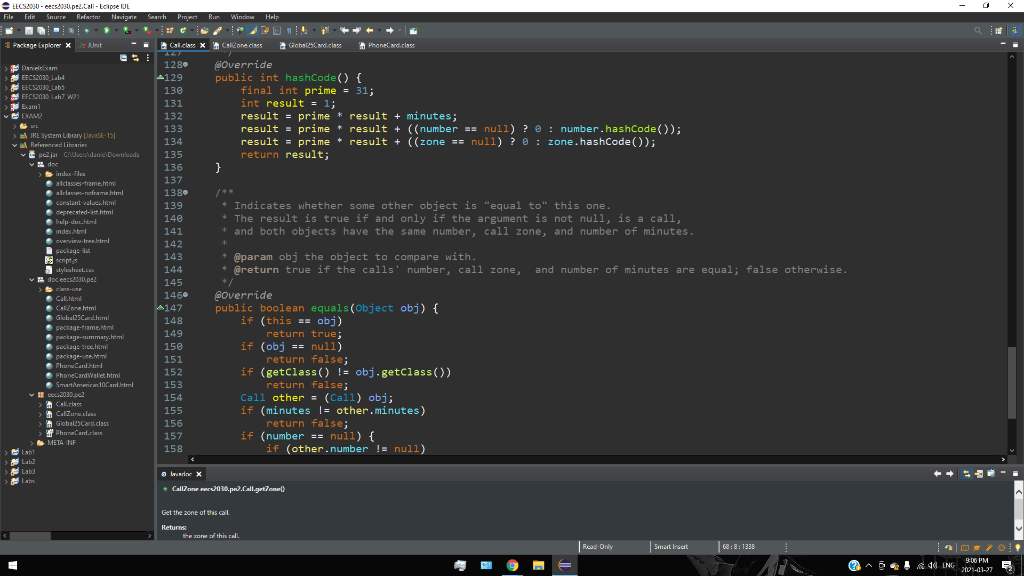The image size is (1024, 576).
Task: Open Chrome from the taskbar
Action: [512, 566]
